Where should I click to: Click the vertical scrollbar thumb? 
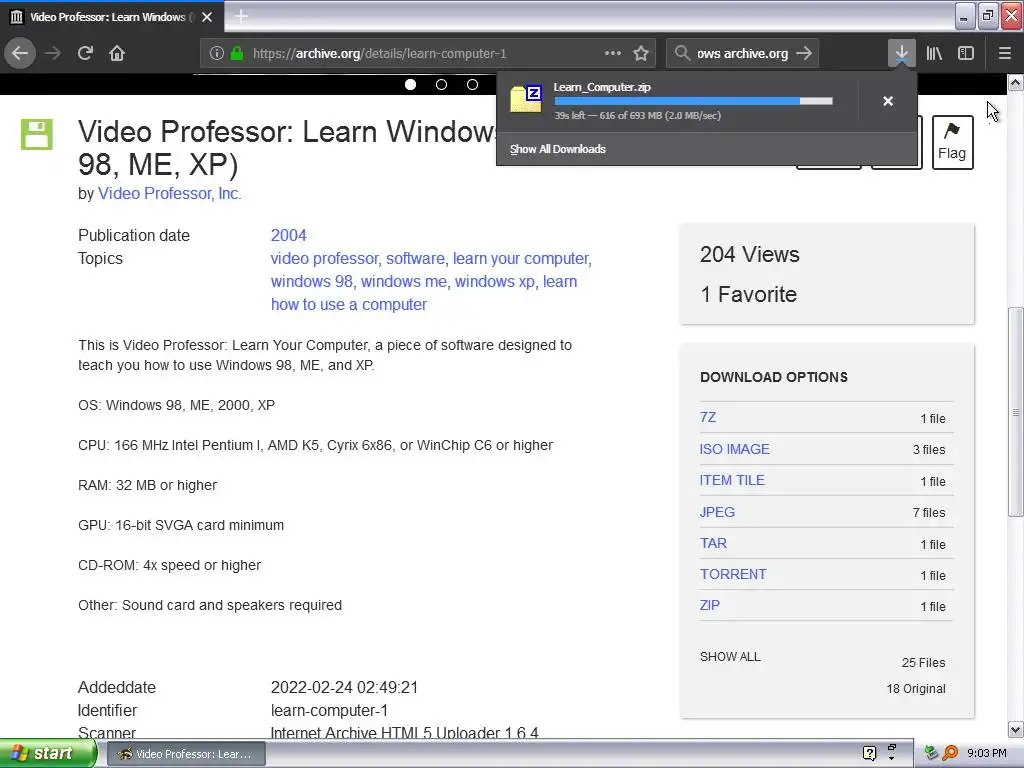click(x=1016, y=411)
